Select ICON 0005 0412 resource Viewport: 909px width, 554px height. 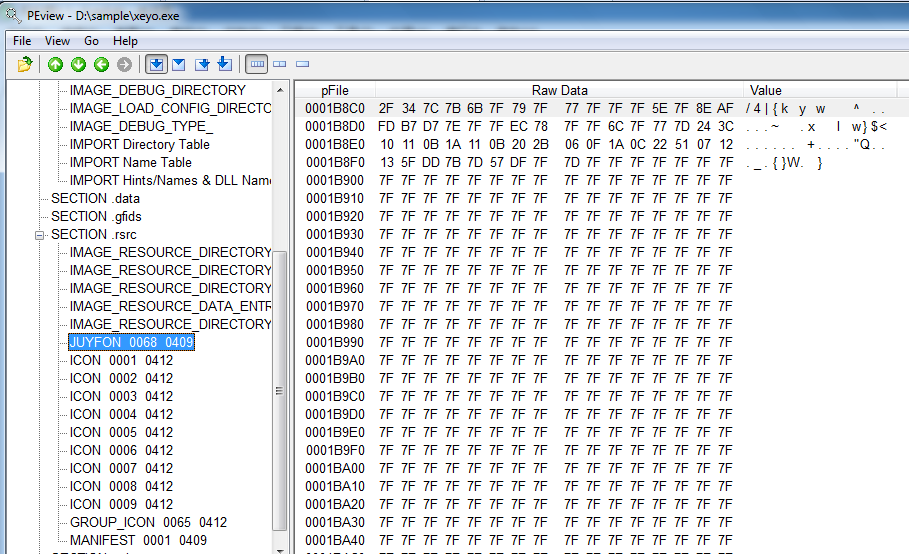tap(121, 432)
